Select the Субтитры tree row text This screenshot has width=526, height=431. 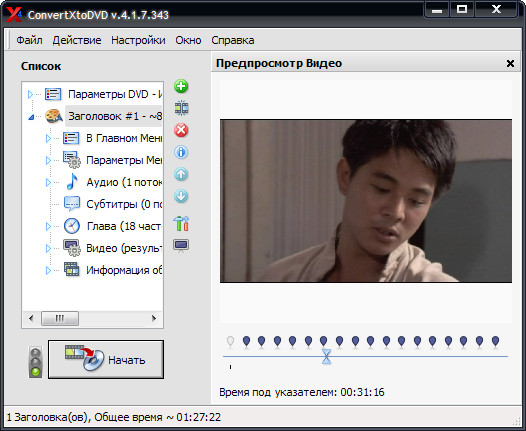click(124, 204)
